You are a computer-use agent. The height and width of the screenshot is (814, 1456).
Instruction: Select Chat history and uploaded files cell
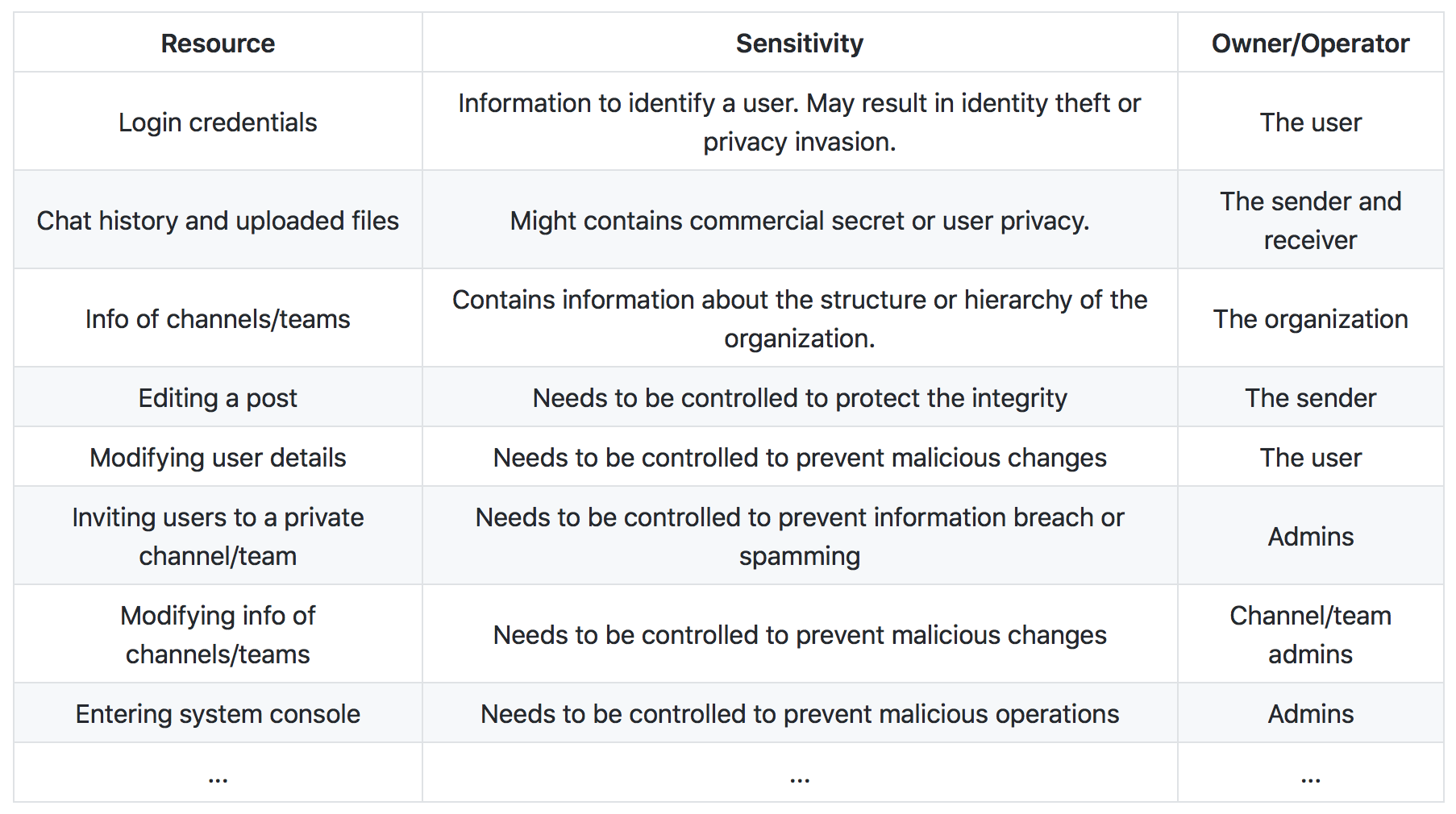[x=218, y=221]
